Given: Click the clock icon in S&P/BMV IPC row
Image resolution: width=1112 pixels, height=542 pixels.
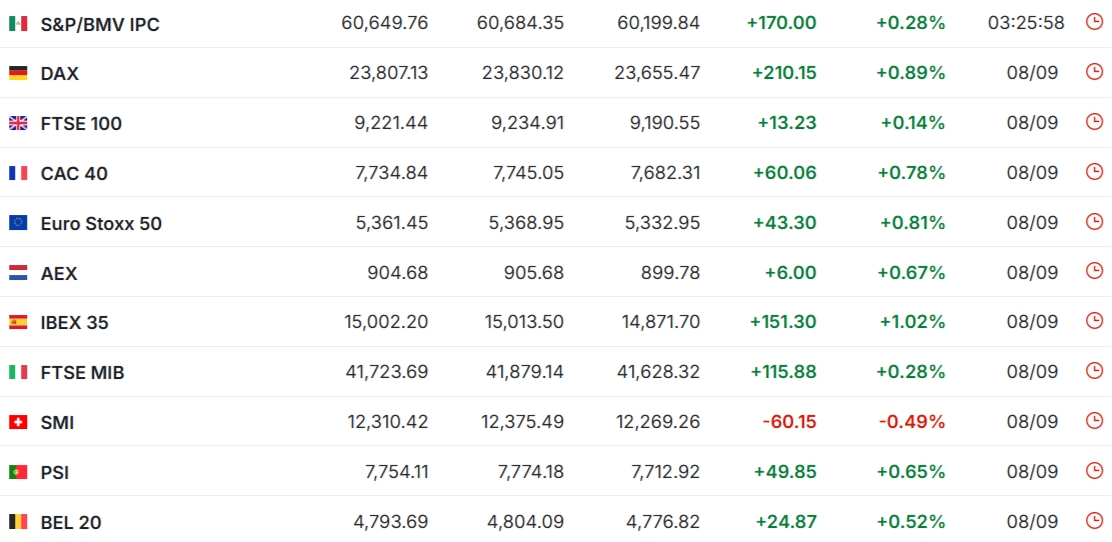Looking at the screenshot, I should click(x=1094, y=22).
